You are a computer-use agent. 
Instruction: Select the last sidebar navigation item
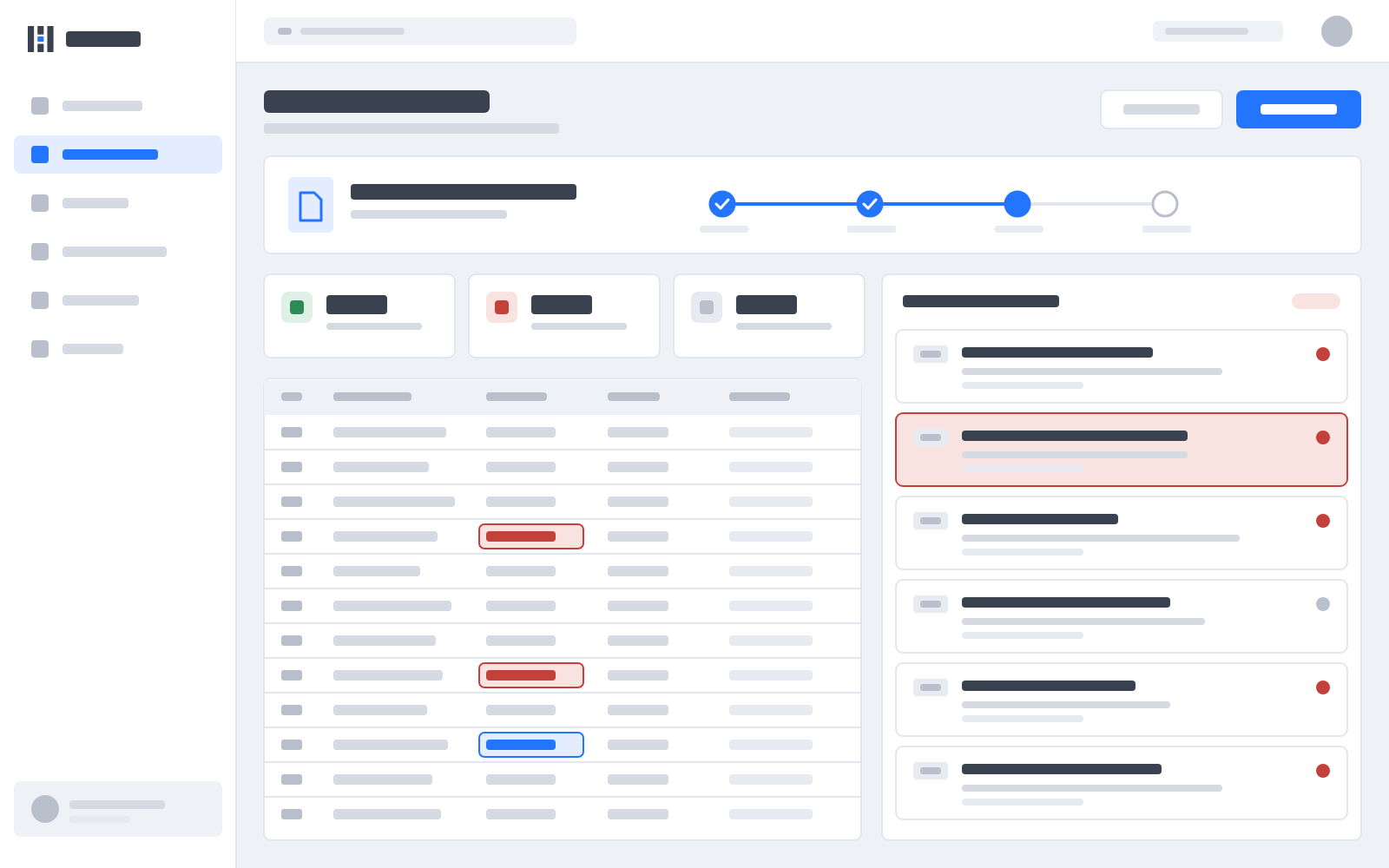point(118,349)
